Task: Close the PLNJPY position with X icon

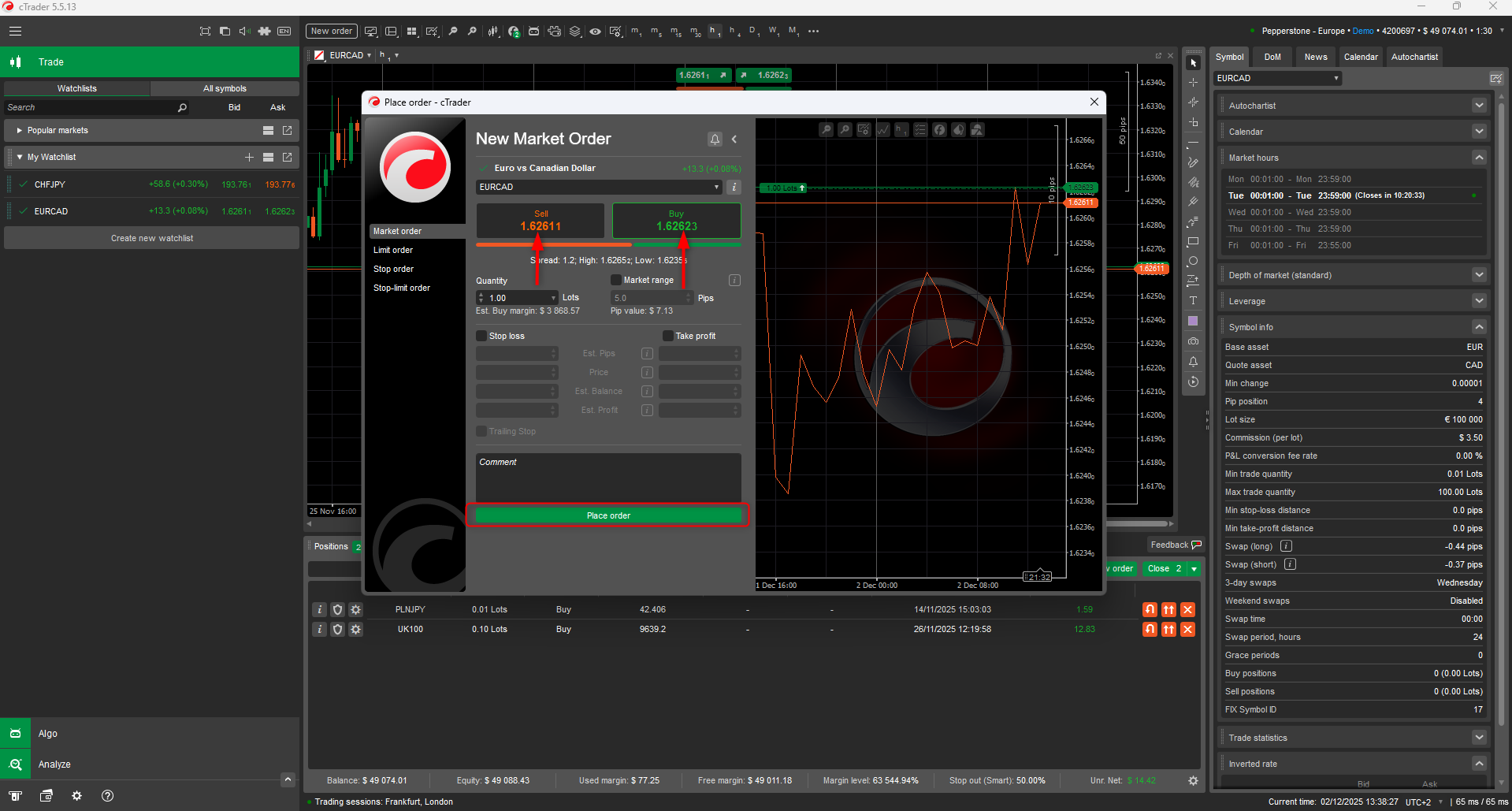Action: (x=1187, y=610)
